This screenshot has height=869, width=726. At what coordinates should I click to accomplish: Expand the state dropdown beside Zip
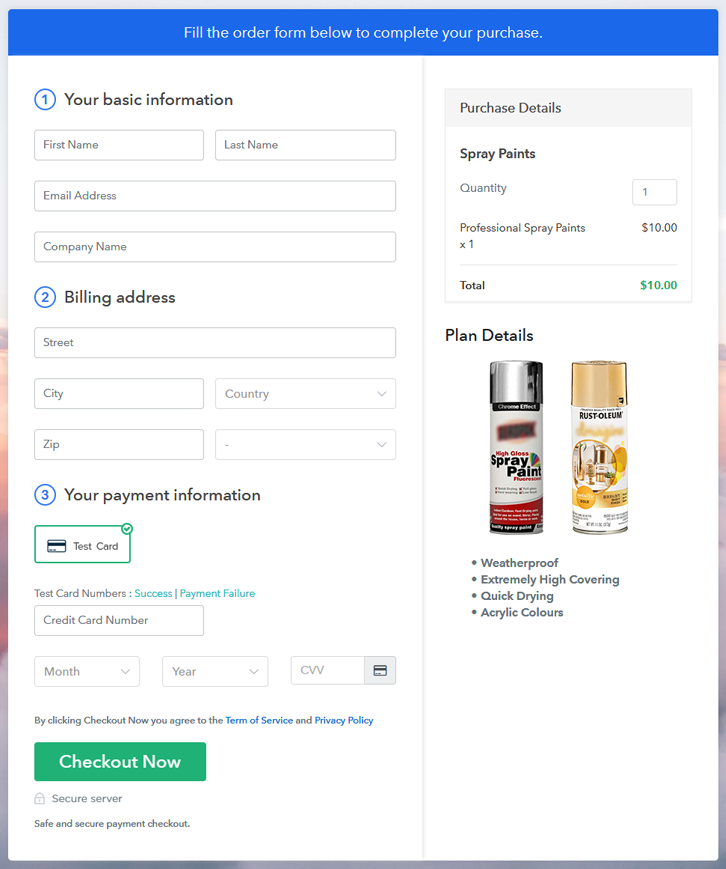coord(305,445)
